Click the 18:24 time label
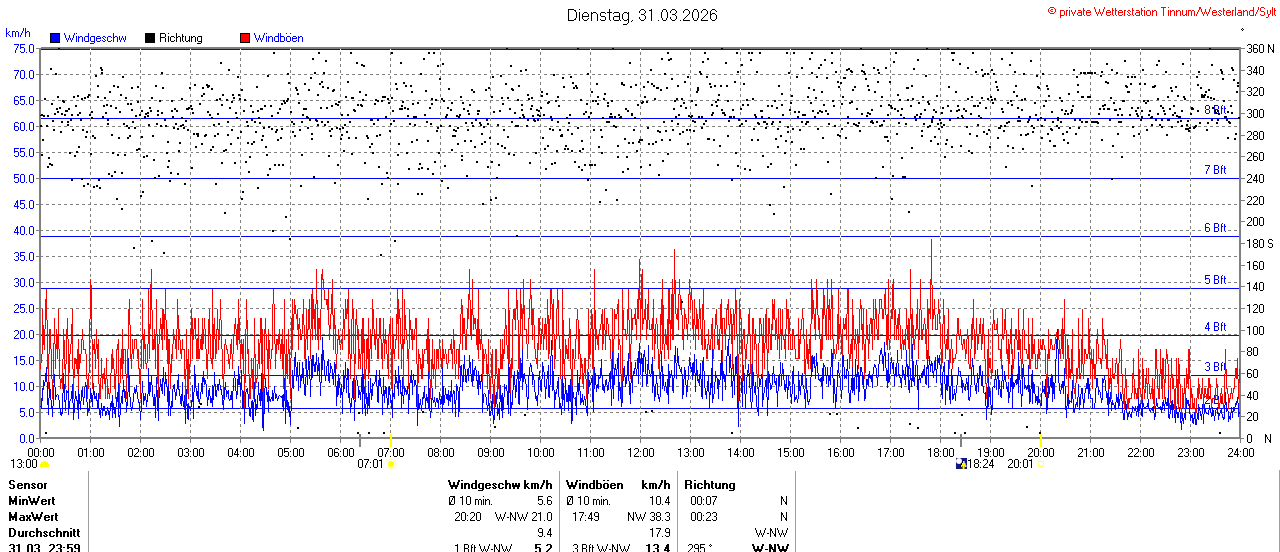Viewport: 1280px width, 552px height. [x=980, y=464]
